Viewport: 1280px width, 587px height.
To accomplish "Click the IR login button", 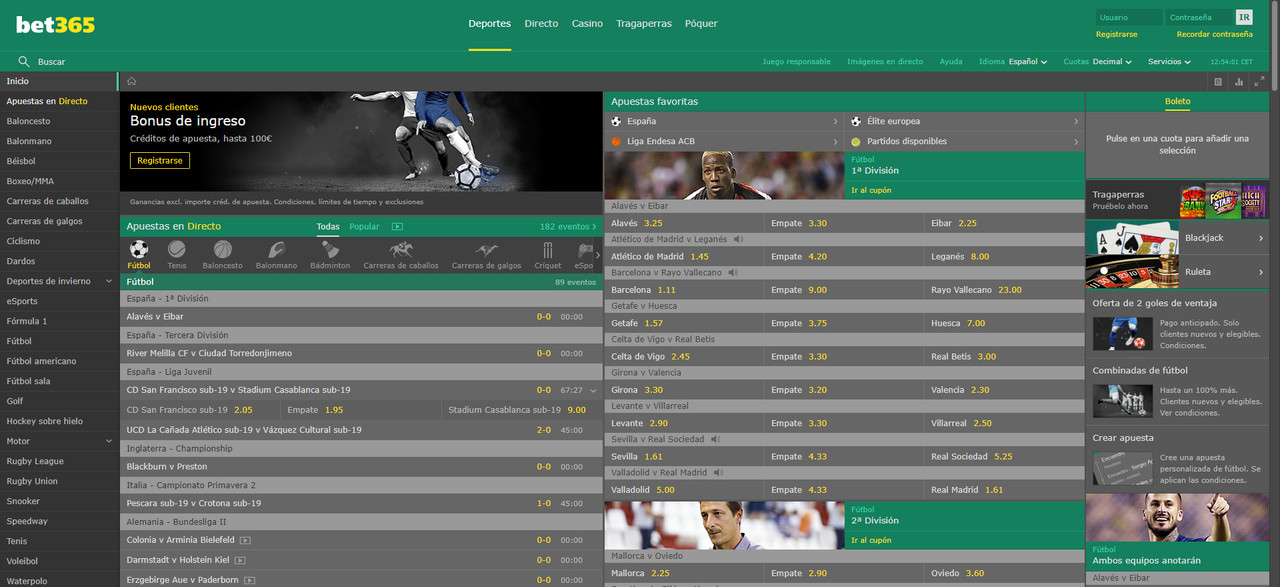I will [1244, 17].
